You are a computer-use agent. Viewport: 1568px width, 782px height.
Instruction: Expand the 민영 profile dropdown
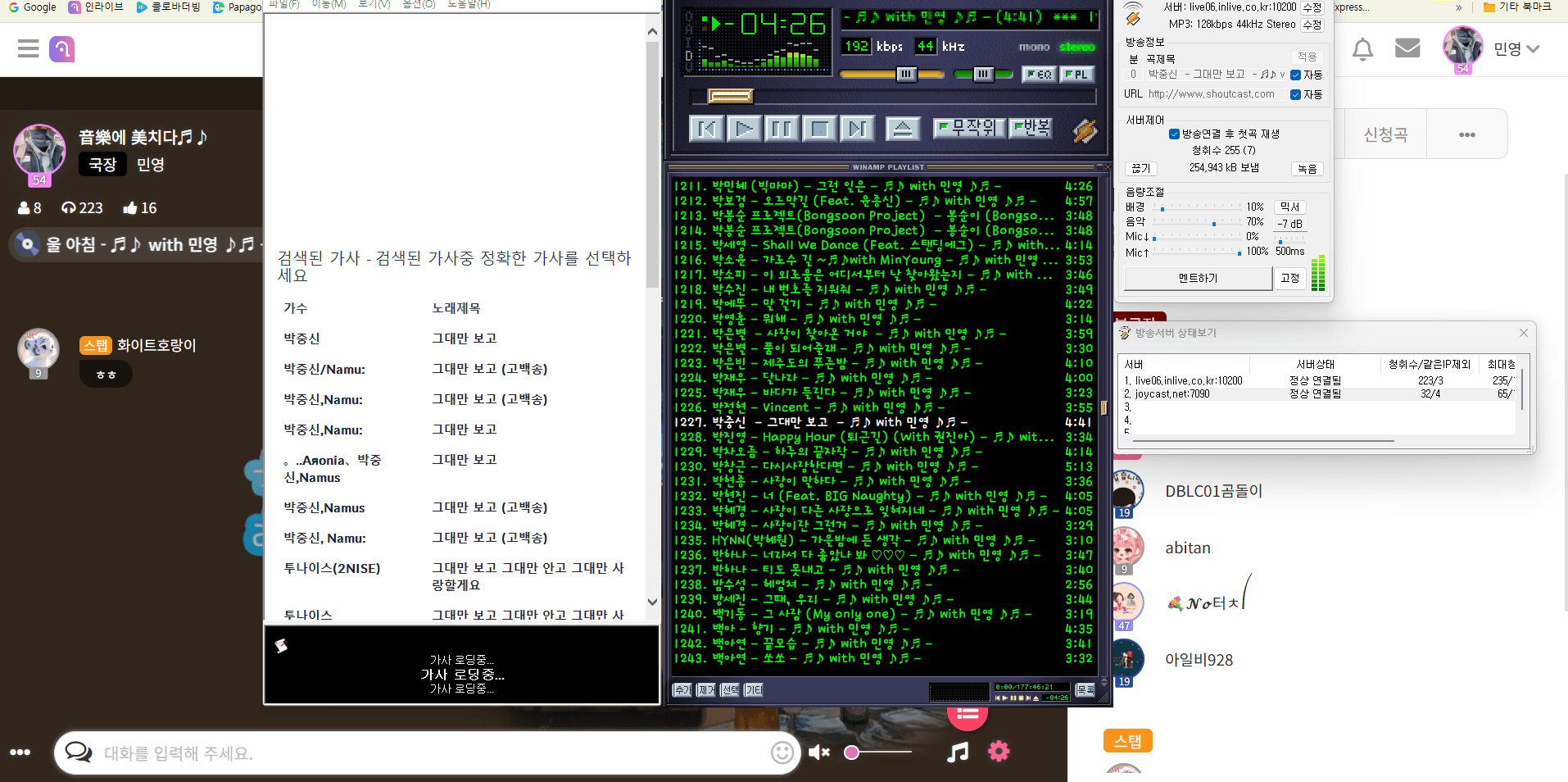click(1533, 49)
